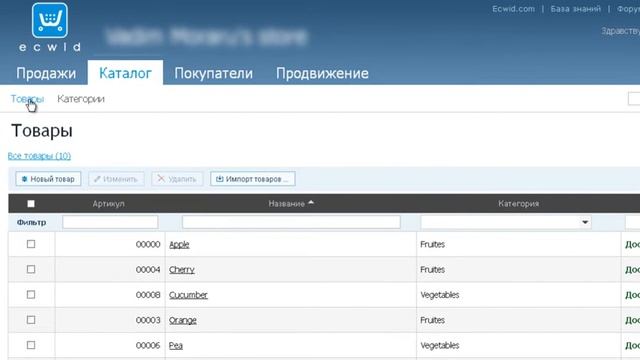Focus the Артикул filter input field

(110, 222)
